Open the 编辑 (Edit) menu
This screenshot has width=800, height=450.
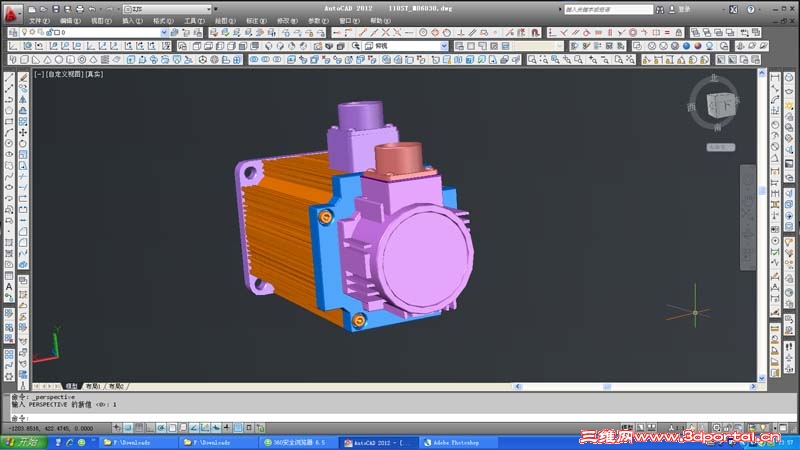[70, 21]
